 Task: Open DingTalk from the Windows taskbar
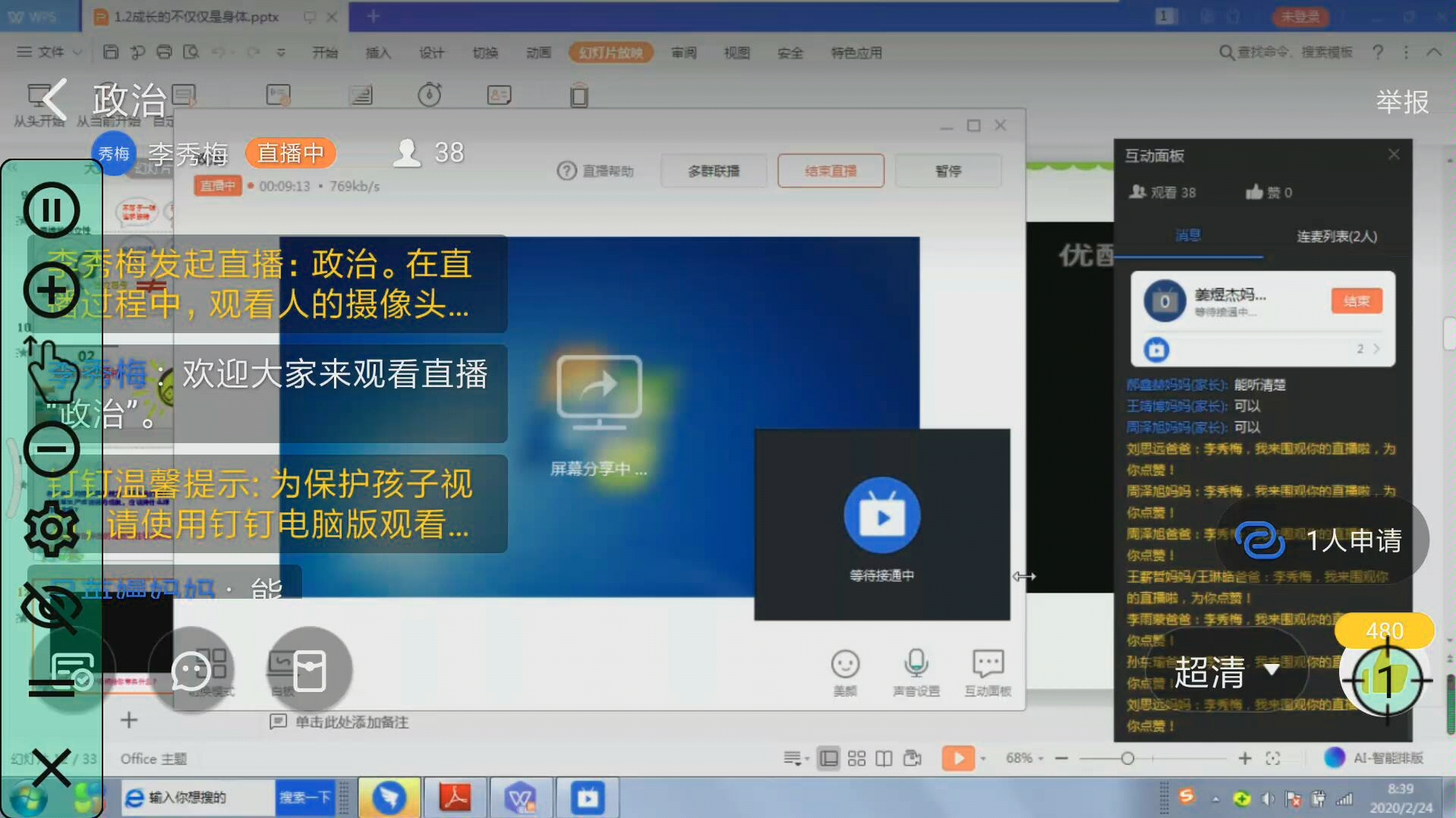pyautogui.click(x=389, y=797)
